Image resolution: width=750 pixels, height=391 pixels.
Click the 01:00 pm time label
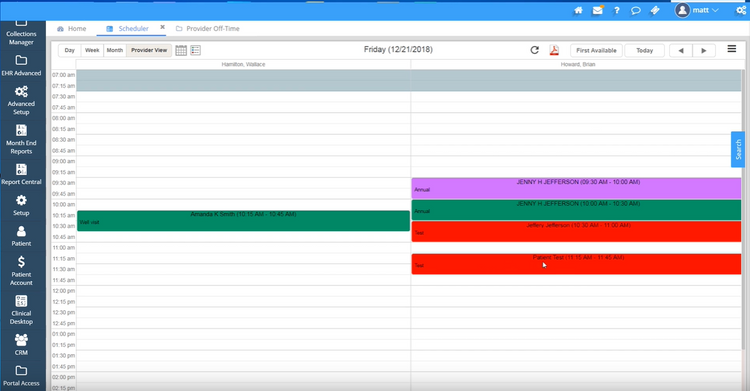[64, 334]
